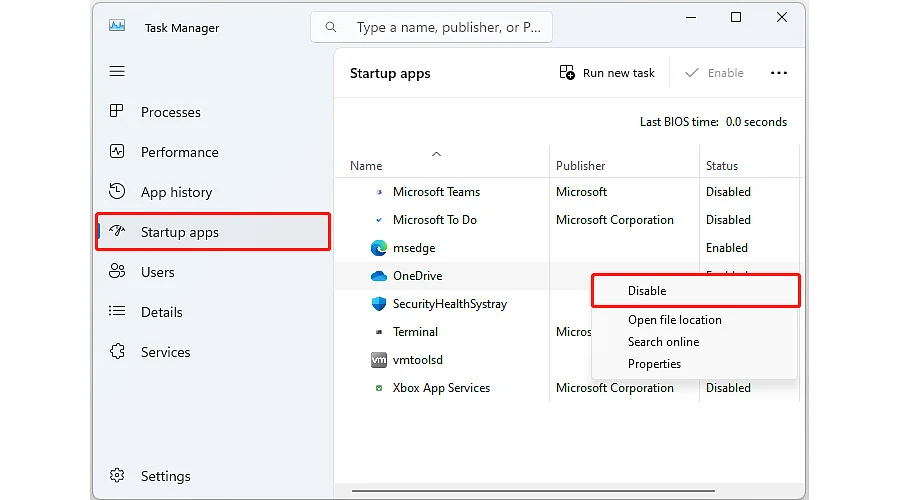Select the Terminal row name
This screenshot has height=500, width=900.
click(x=415, y=332)
